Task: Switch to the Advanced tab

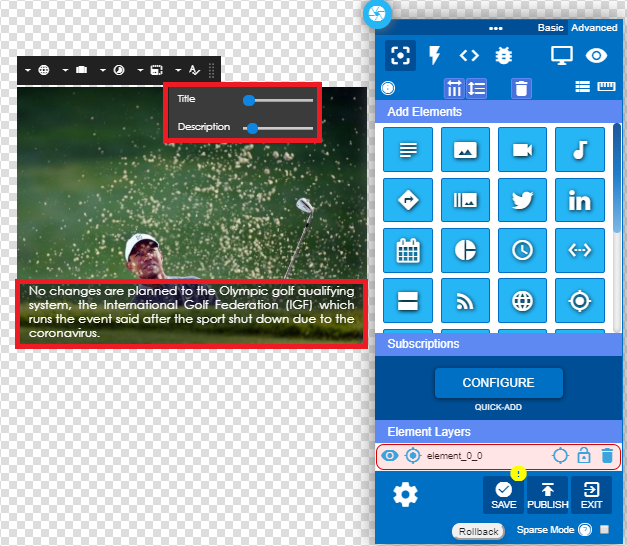Action: pyautogui.click(x=594, y=28)
